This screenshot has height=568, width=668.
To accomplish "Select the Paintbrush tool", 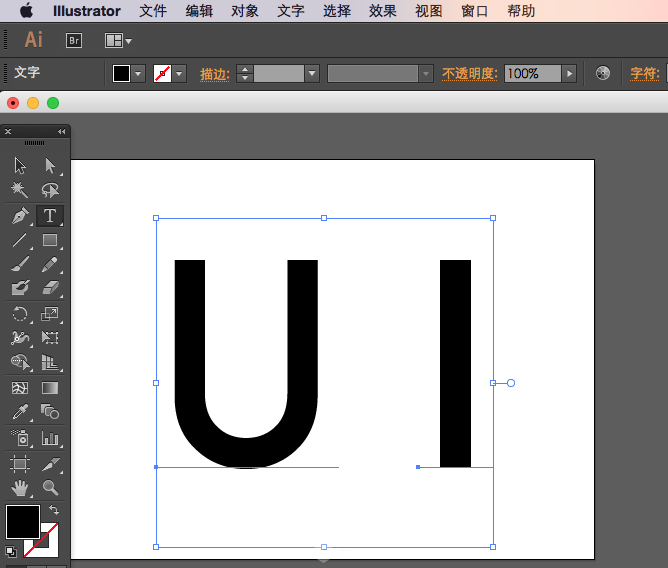I will coord(20,264).
